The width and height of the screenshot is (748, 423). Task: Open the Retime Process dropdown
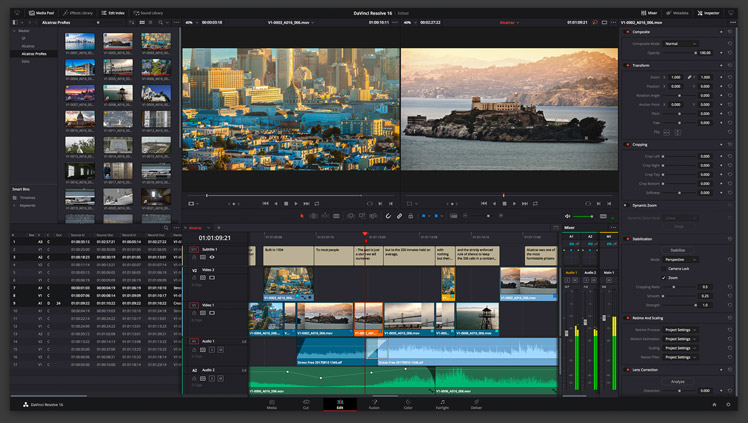(679, 329)
